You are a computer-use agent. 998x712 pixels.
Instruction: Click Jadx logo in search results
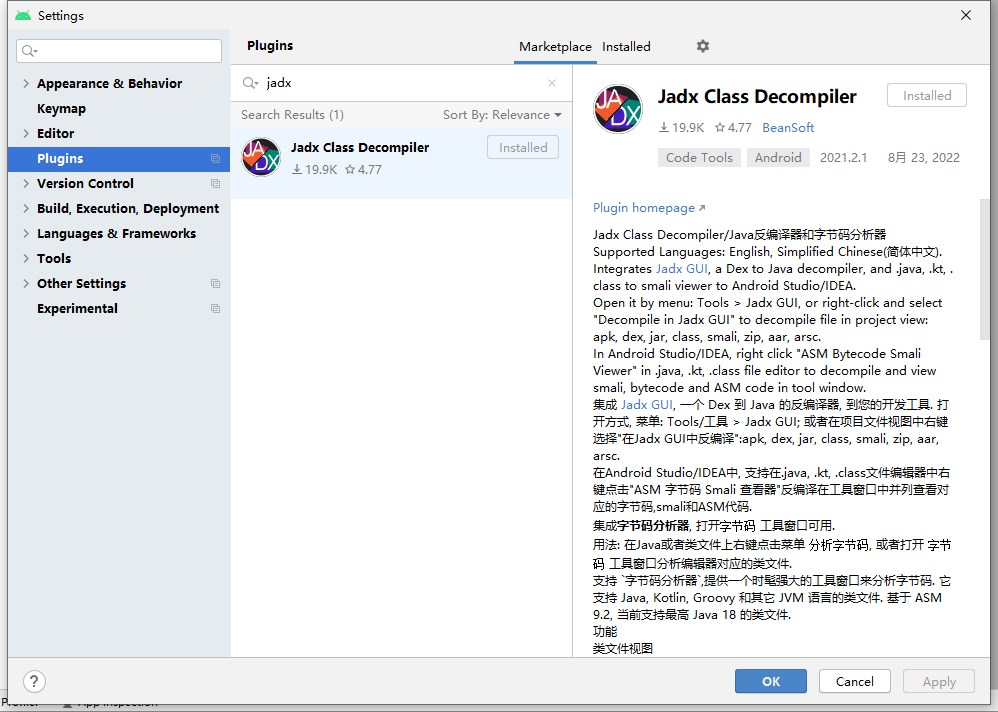coord(261,157)
